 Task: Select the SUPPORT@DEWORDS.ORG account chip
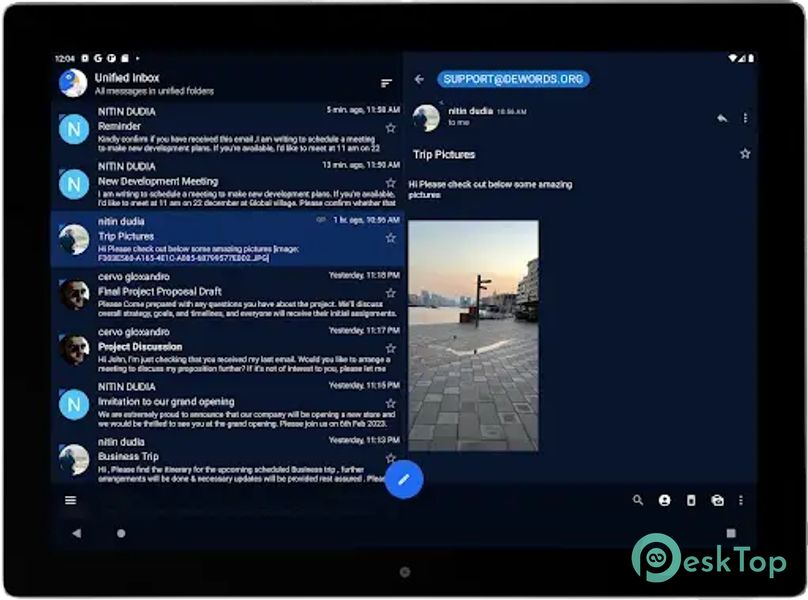click(513, 79)
